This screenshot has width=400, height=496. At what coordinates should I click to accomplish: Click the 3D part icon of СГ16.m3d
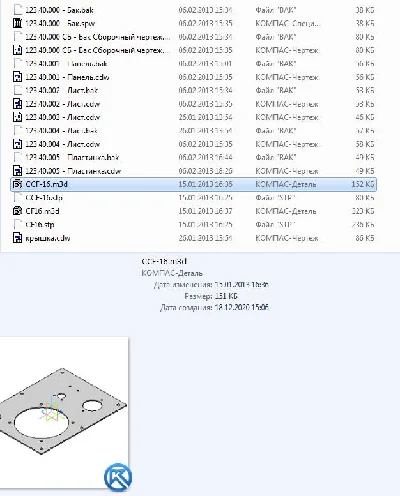17,211
